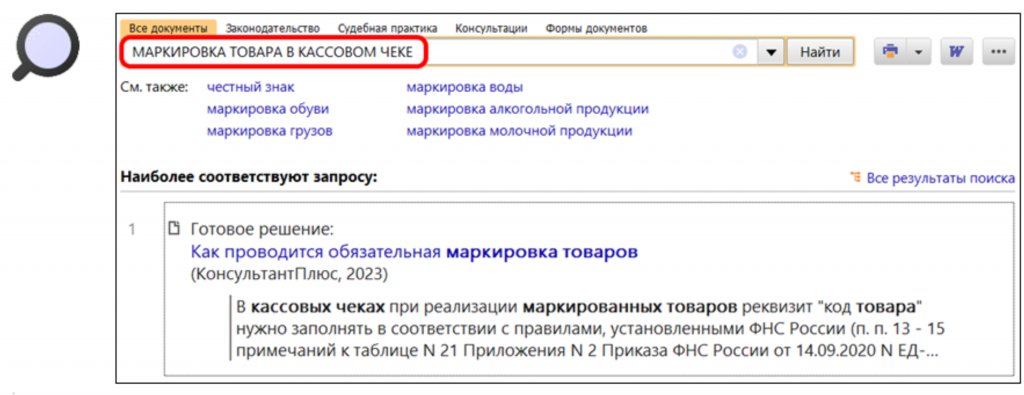The height and width of the screenshot is (395, 1024).
Task: Open the Судебная практика tab
Action: pyautogui.click(x=388, y=29)
